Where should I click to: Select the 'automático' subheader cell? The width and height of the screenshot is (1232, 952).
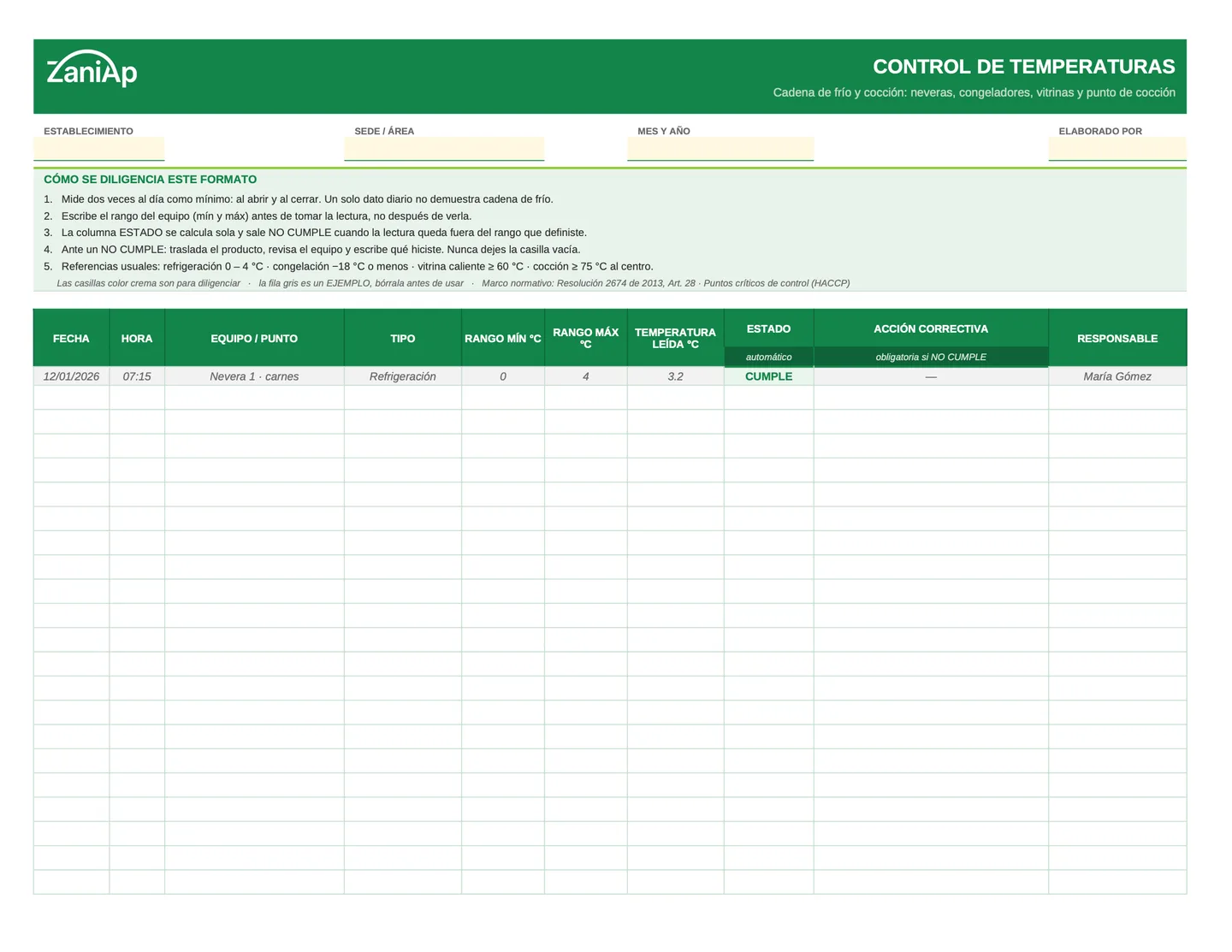[x=768, y=357]
